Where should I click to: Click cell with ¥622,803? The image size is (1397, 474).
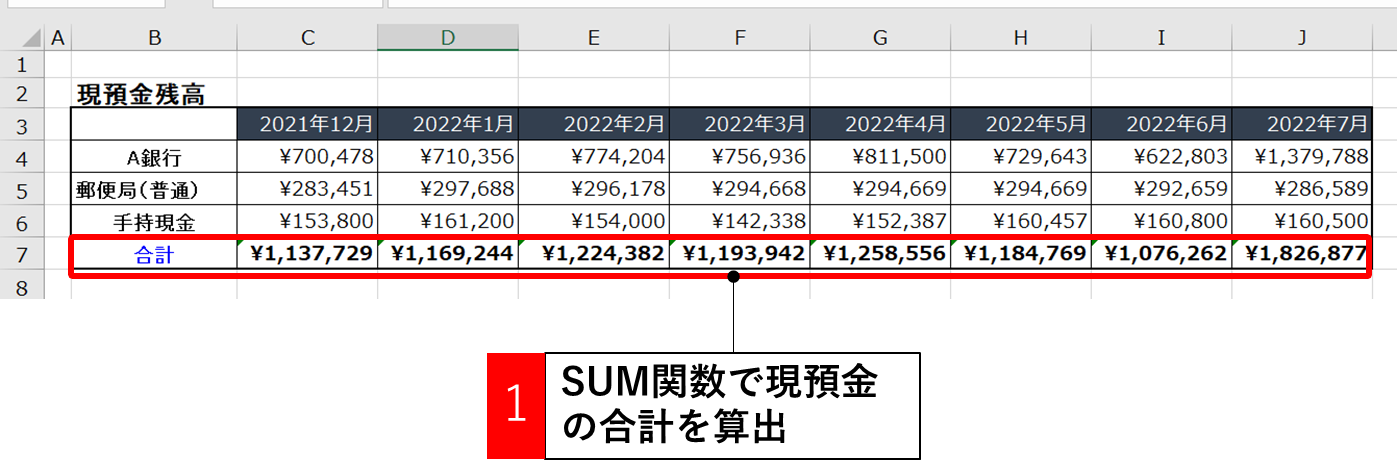click(x=1161, y=157)
